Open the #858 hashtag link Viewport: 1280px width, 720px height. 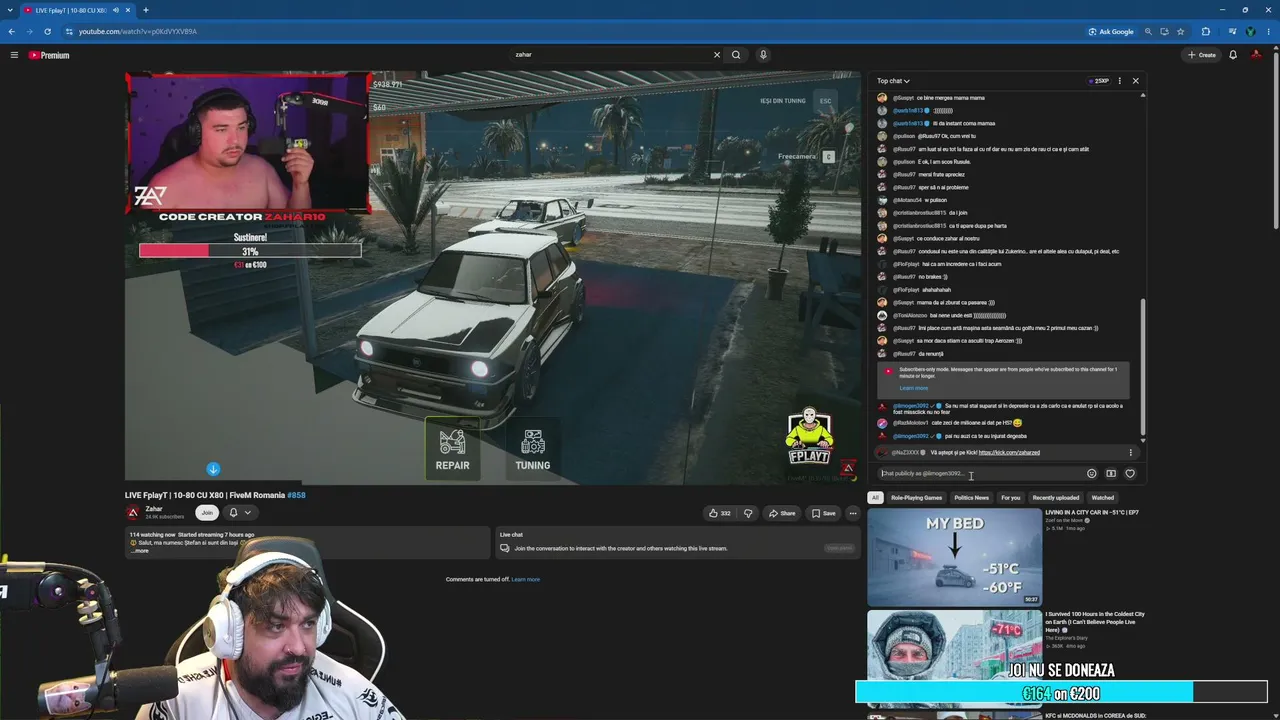point(296,495)
